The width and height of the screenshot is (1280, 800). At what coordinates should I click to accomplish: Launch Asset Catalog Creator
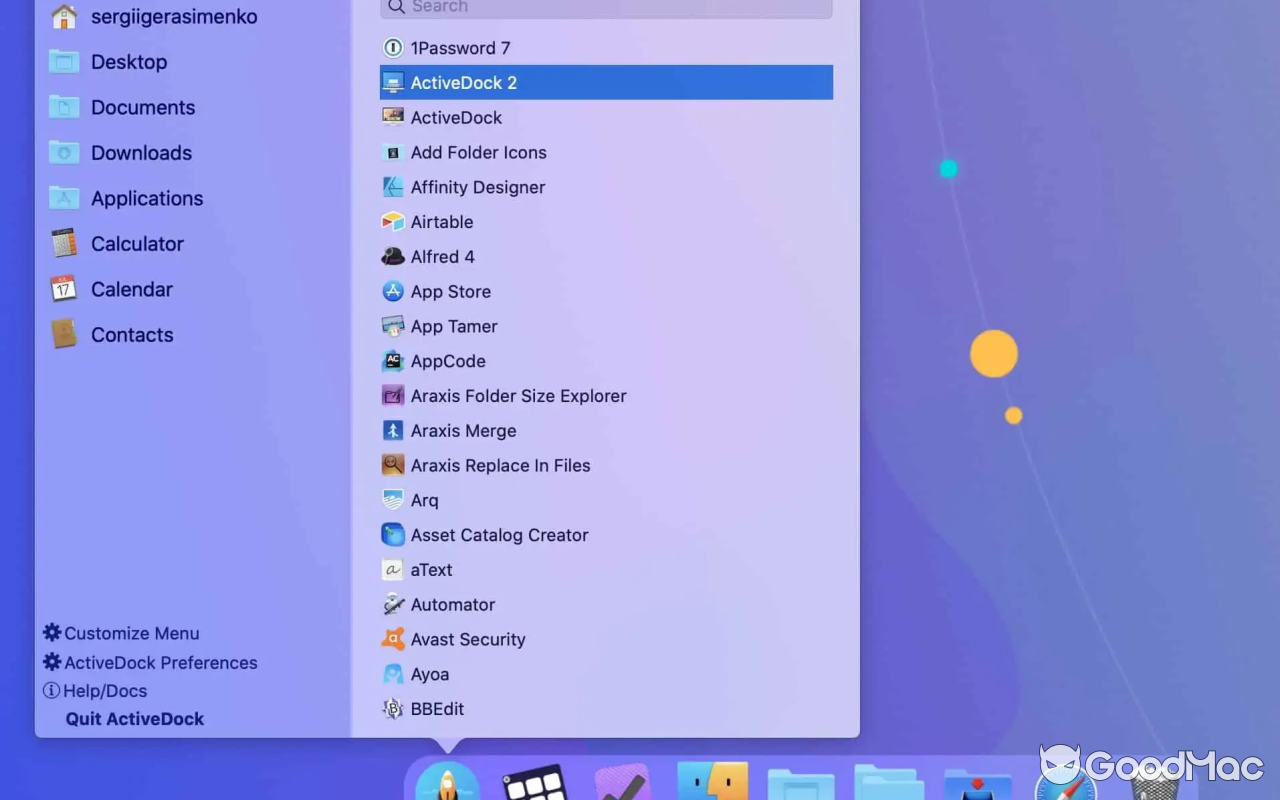click(499, 534)
